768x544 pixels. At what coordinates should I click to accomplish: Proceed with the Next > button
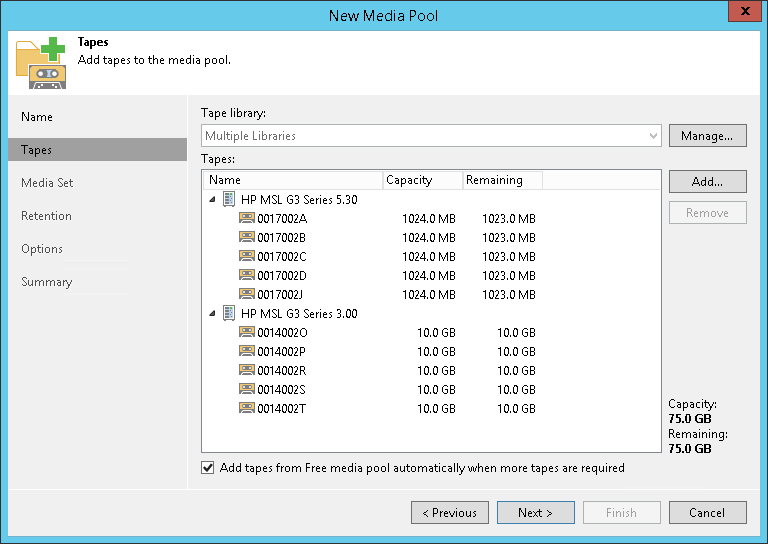click(x=536, y=513)
